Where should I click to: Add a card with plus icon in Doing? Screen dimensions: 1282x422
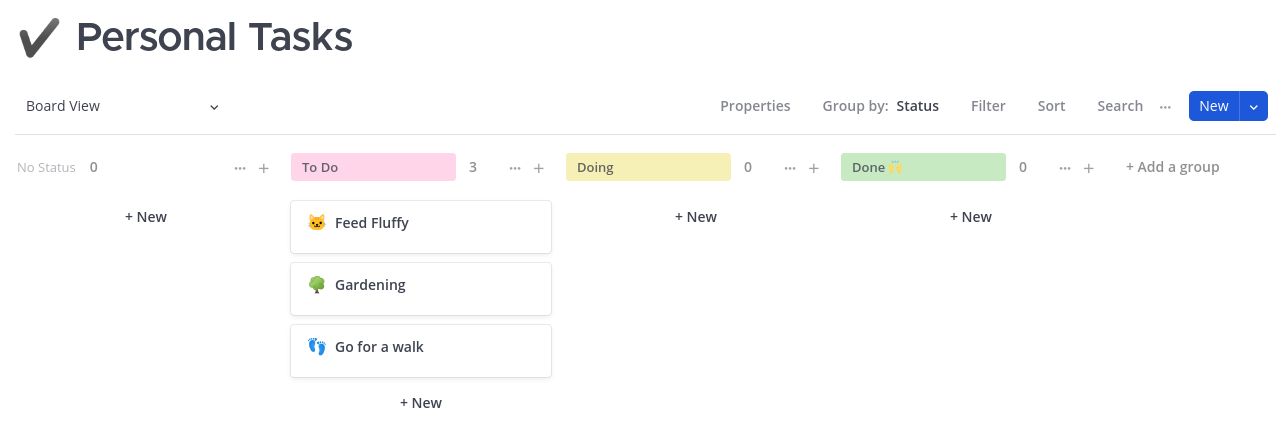[814, 168]
